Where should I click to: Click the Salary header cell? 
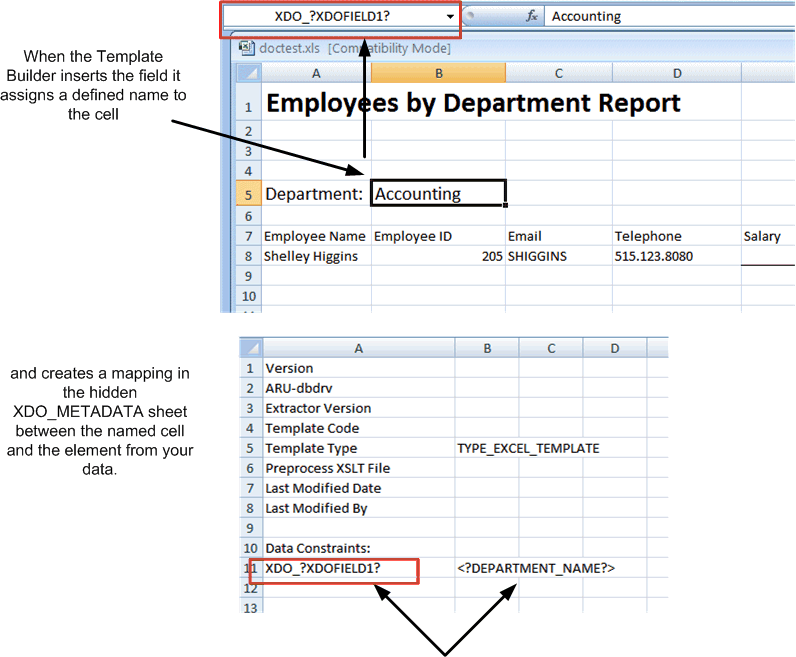click(768, 236)
